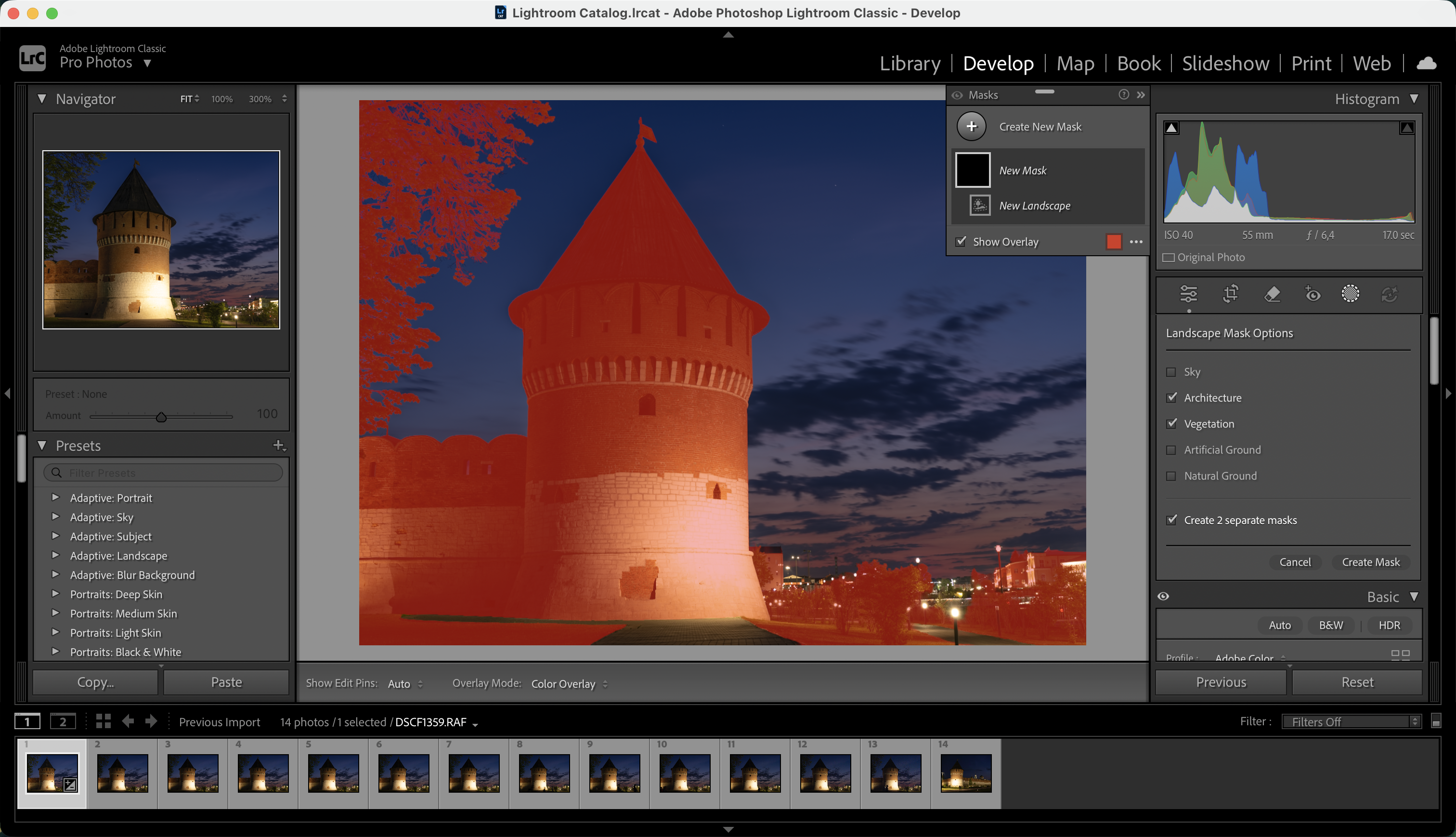Open the cloud sync status icon

pyautogui.click(x=1426, y=63)
